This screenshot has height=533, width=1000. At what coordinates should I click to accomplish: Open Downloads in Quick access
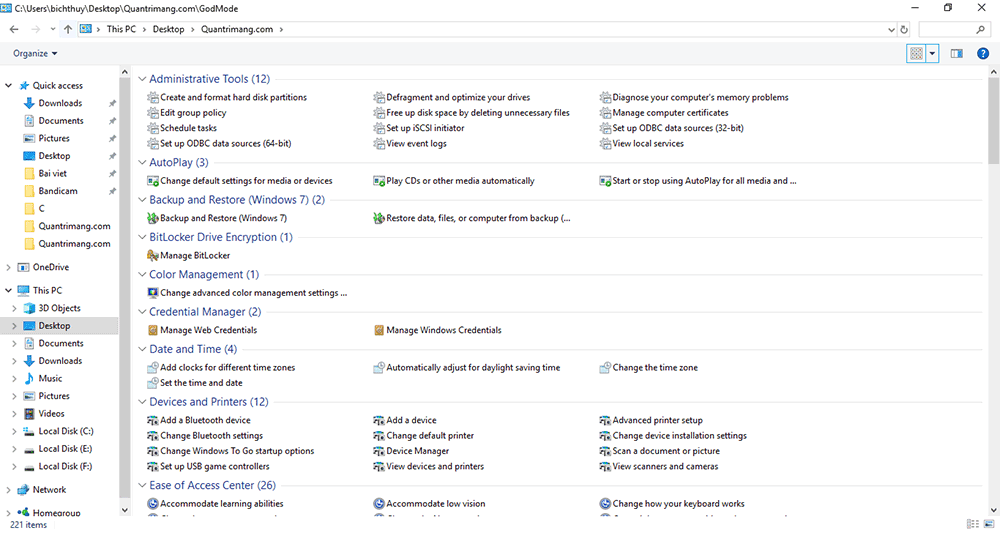60,103
